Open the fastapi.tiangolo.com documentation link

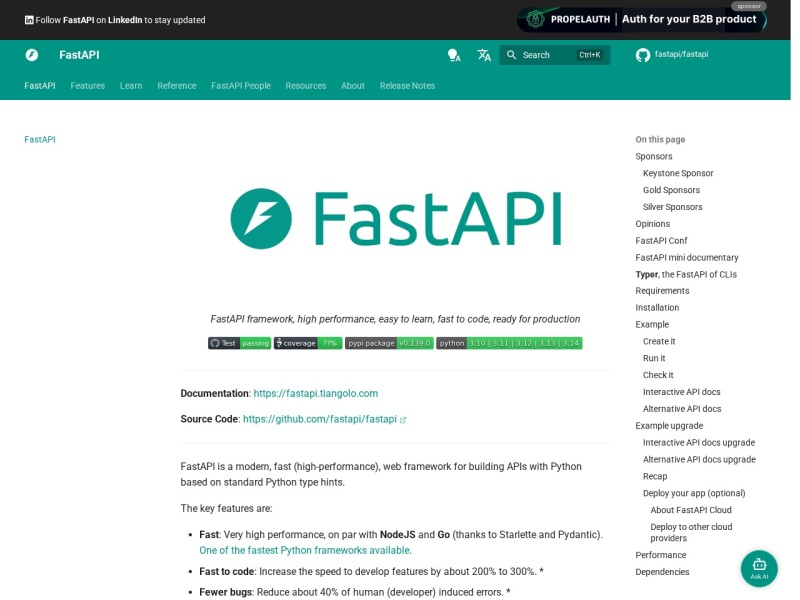click(x=316, y=393)
